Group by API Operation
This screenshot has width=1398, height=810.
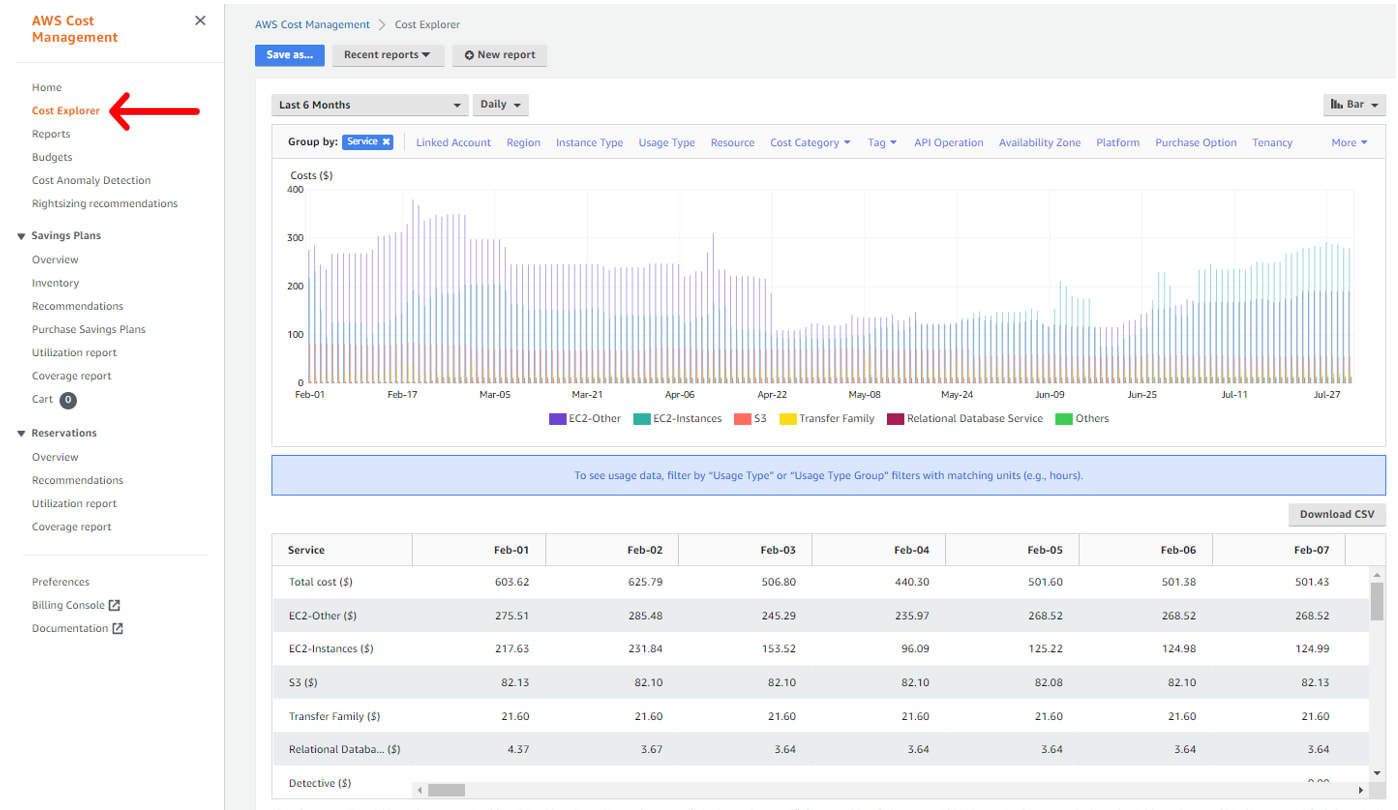point(949,143)
